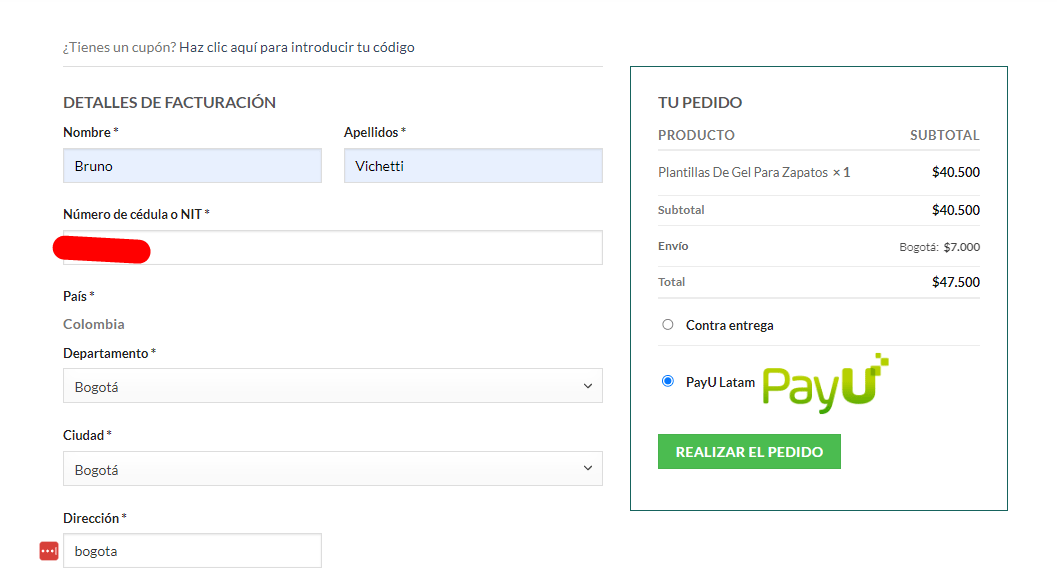Click the Apellidos input field

(473, 166)
